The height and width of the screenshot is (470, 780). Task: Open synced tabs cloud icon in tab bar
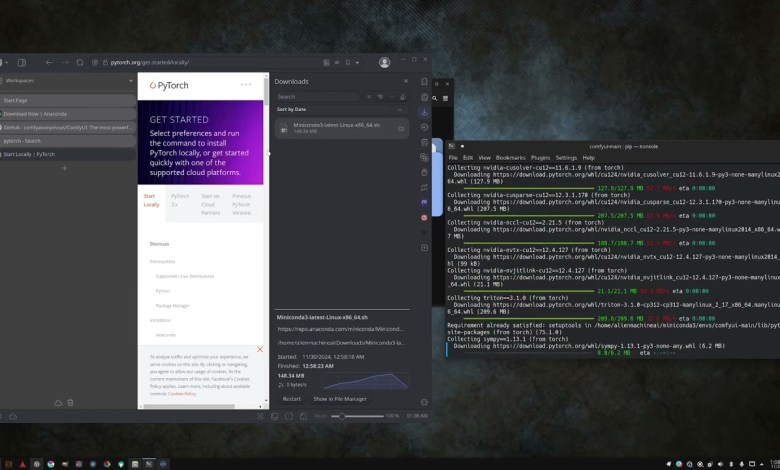(58, 403)
